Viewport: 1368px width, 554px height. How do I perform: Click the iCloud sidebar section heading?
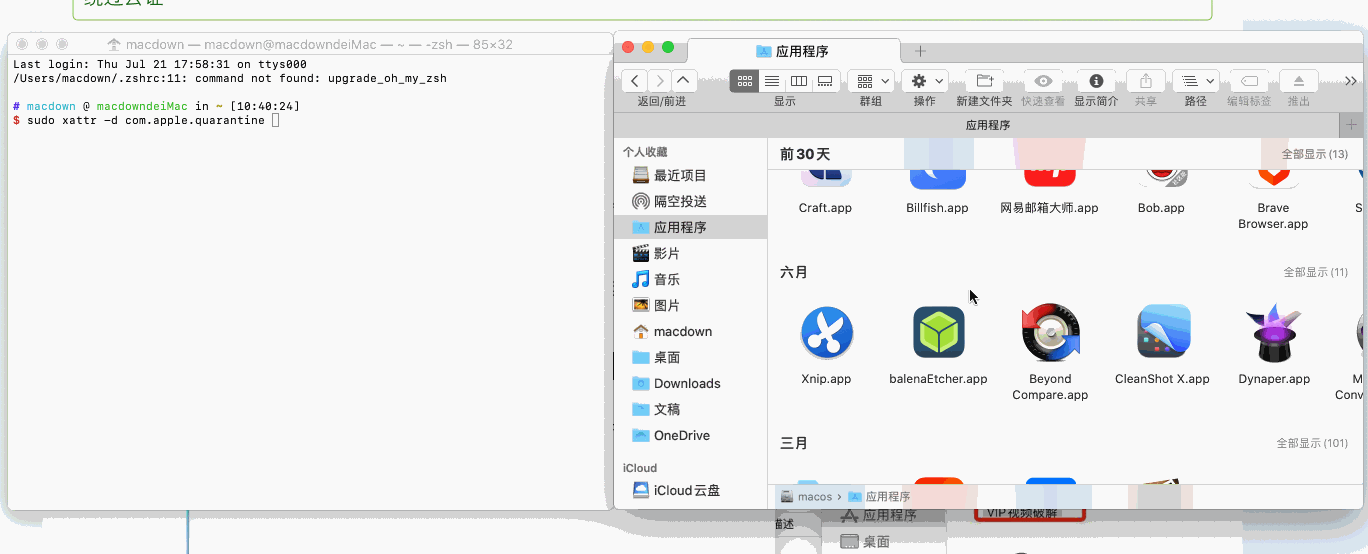pos(640,468)
